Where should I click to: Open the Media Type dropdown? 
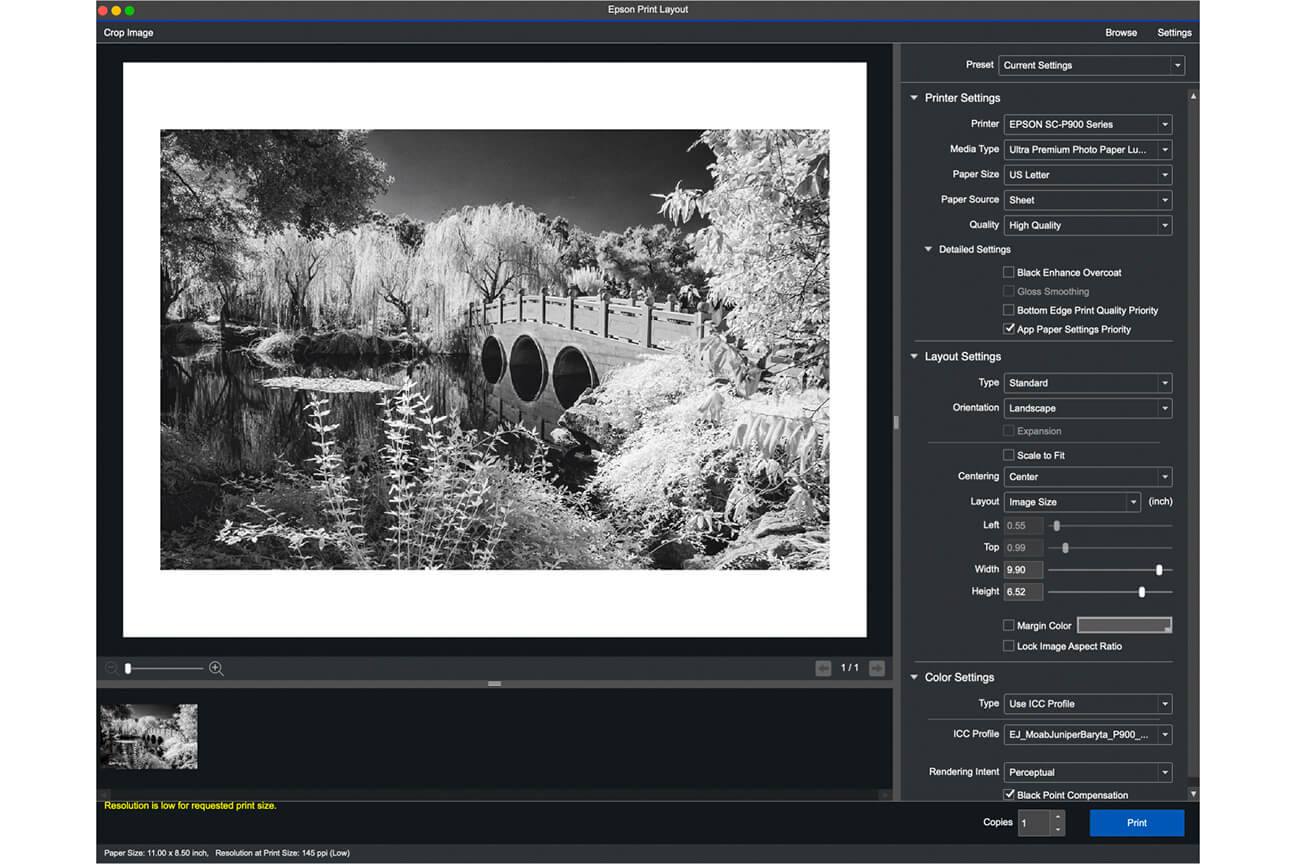pos(1088,150)
